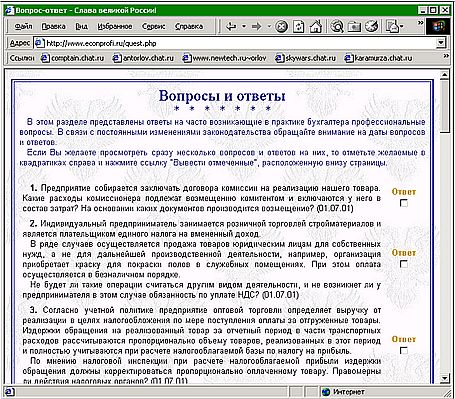Open the Файл menu
This screenshot has height=399, width=455.
[x=23, y=26]
